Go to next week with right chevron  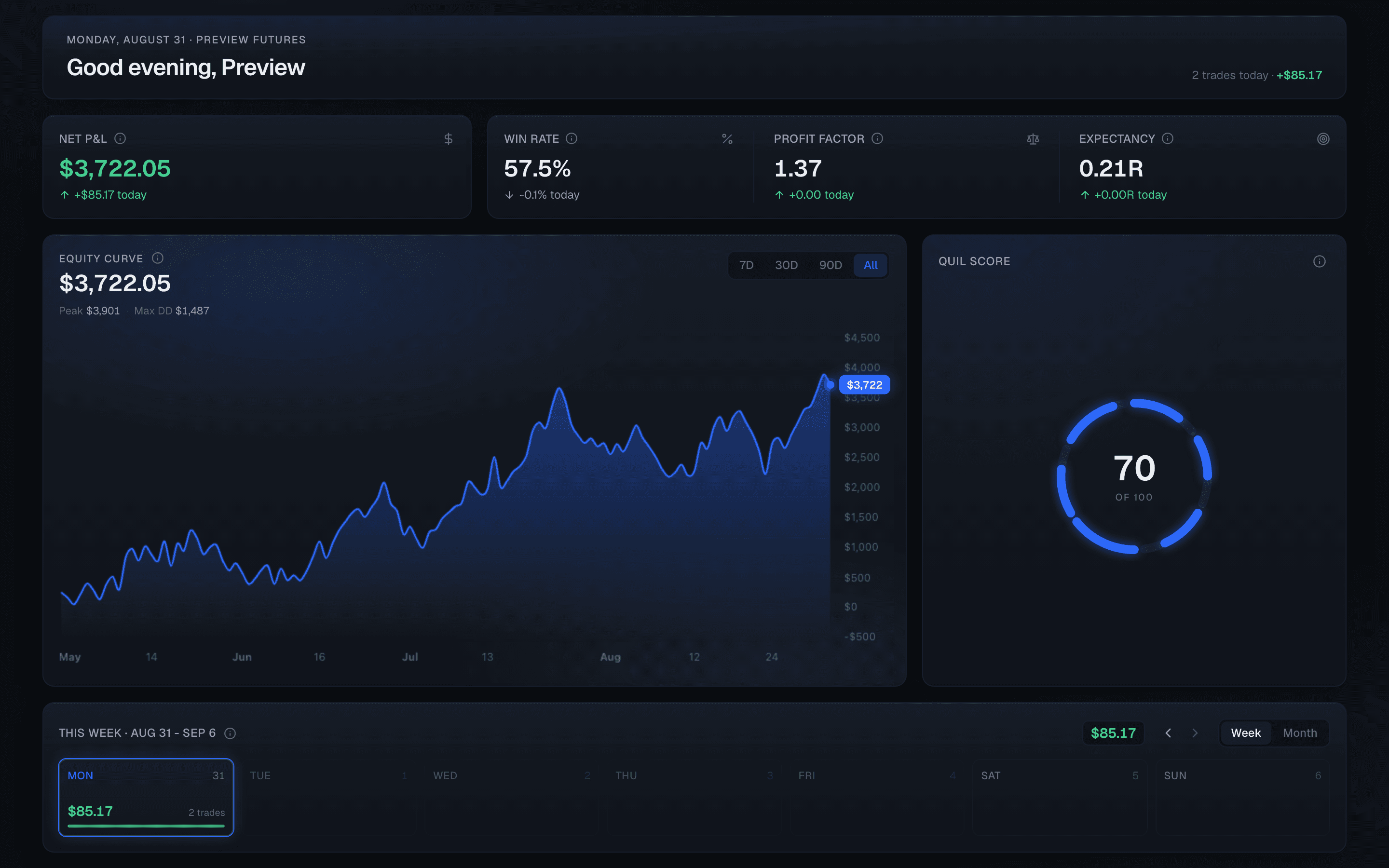(x=1195, y=733)
